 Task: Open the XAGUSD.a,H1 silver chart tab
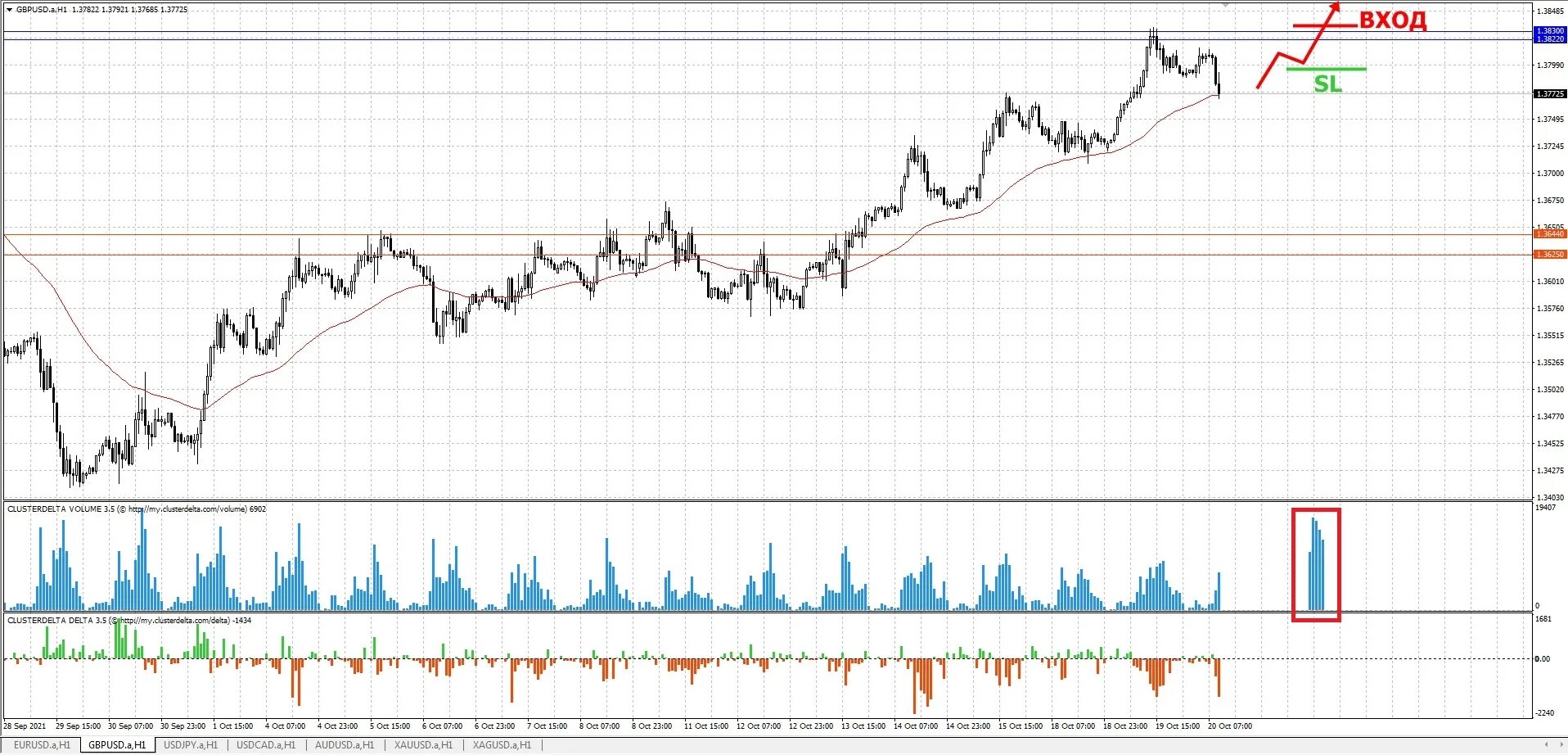pos(502,745)
